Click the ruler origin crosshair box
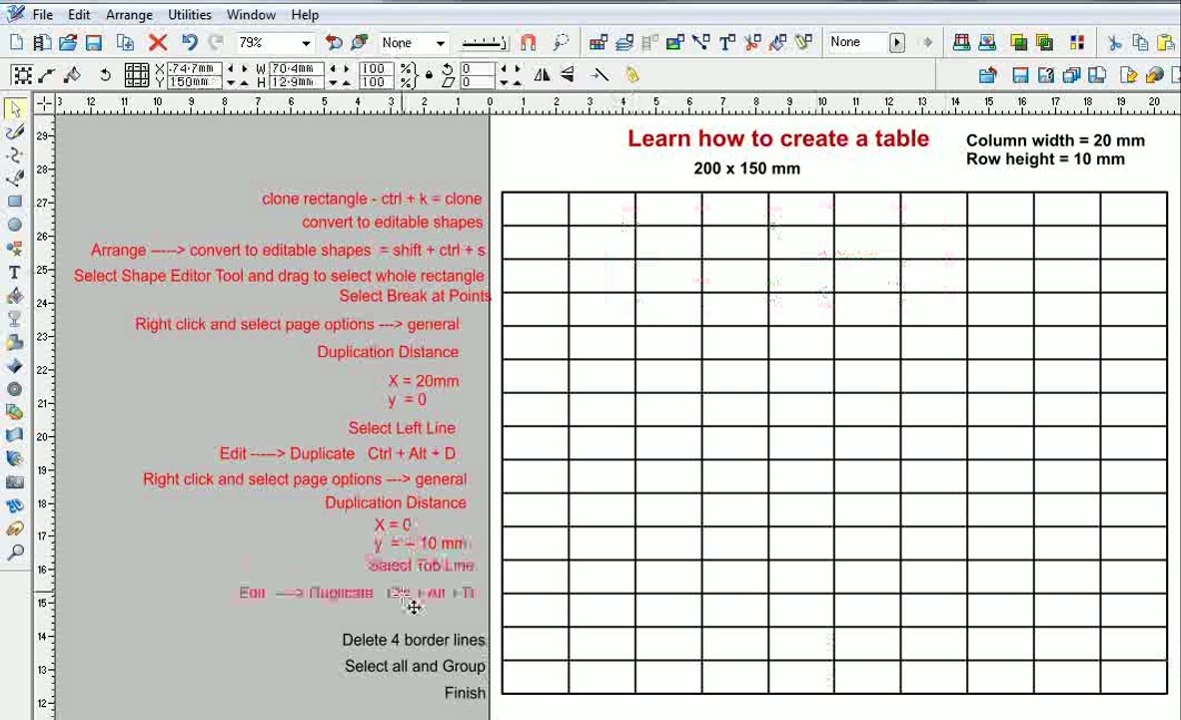The image size is (1181, 720). click(44, 104)
